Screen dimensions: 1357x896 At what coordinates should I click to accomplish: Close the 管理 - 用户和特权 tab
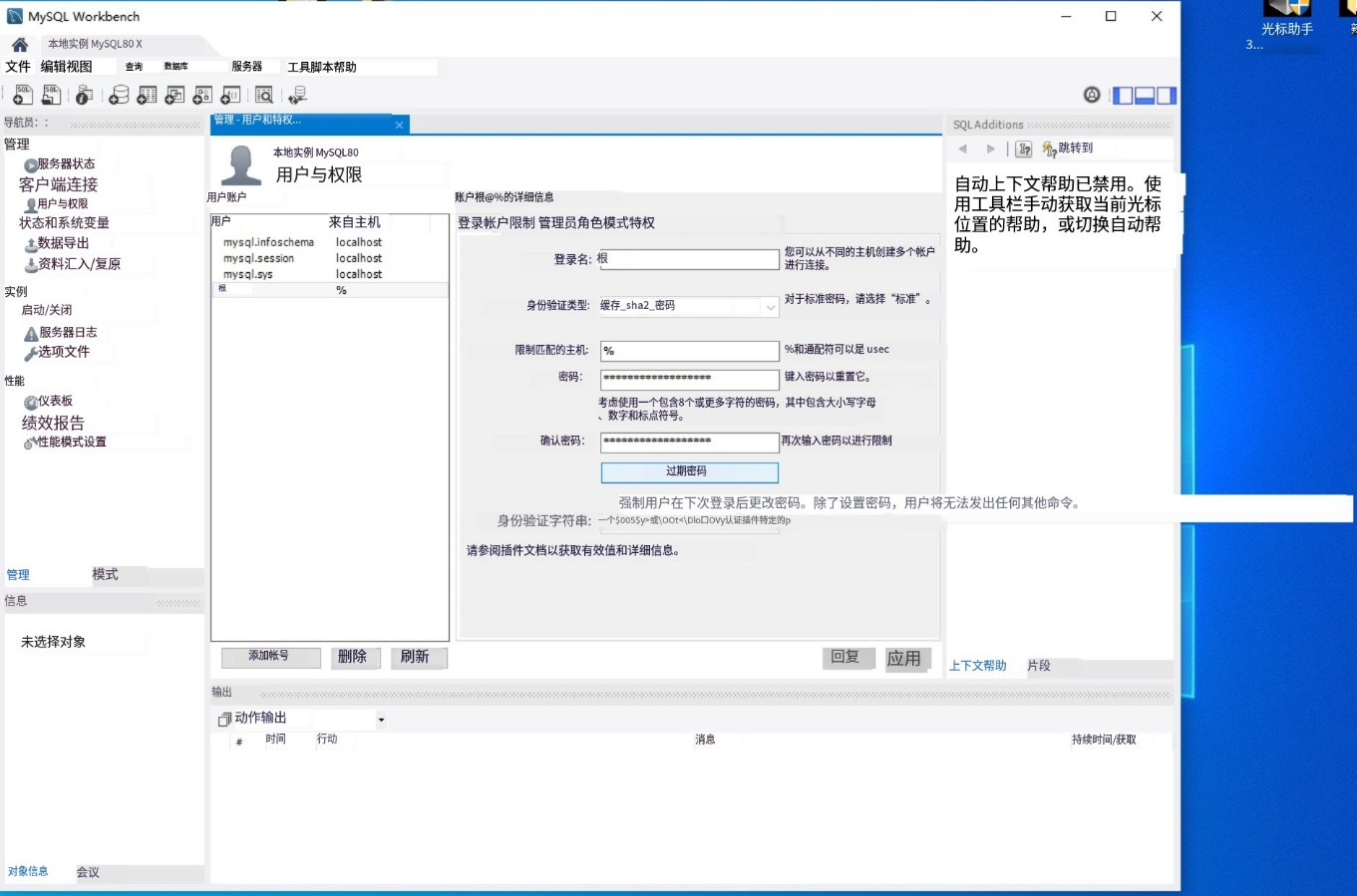click(399, 125)
